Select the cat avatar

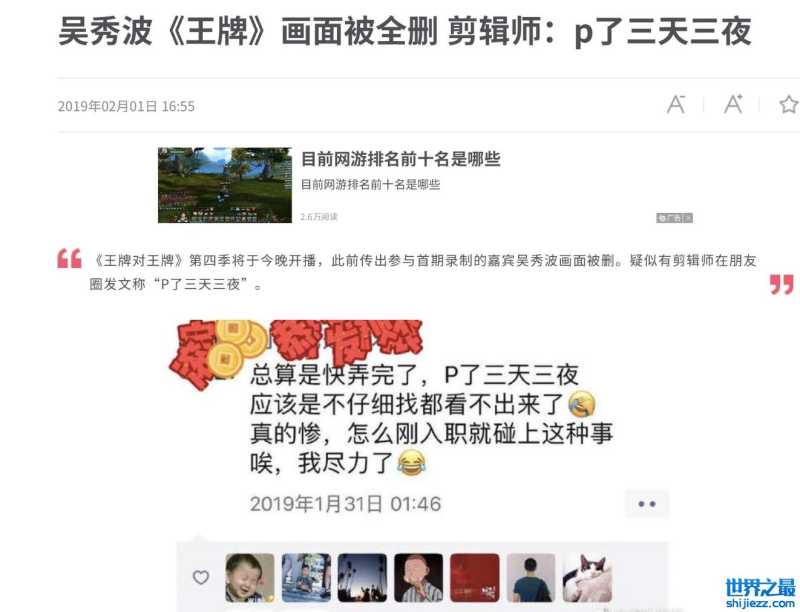click(x=587, y=578)
